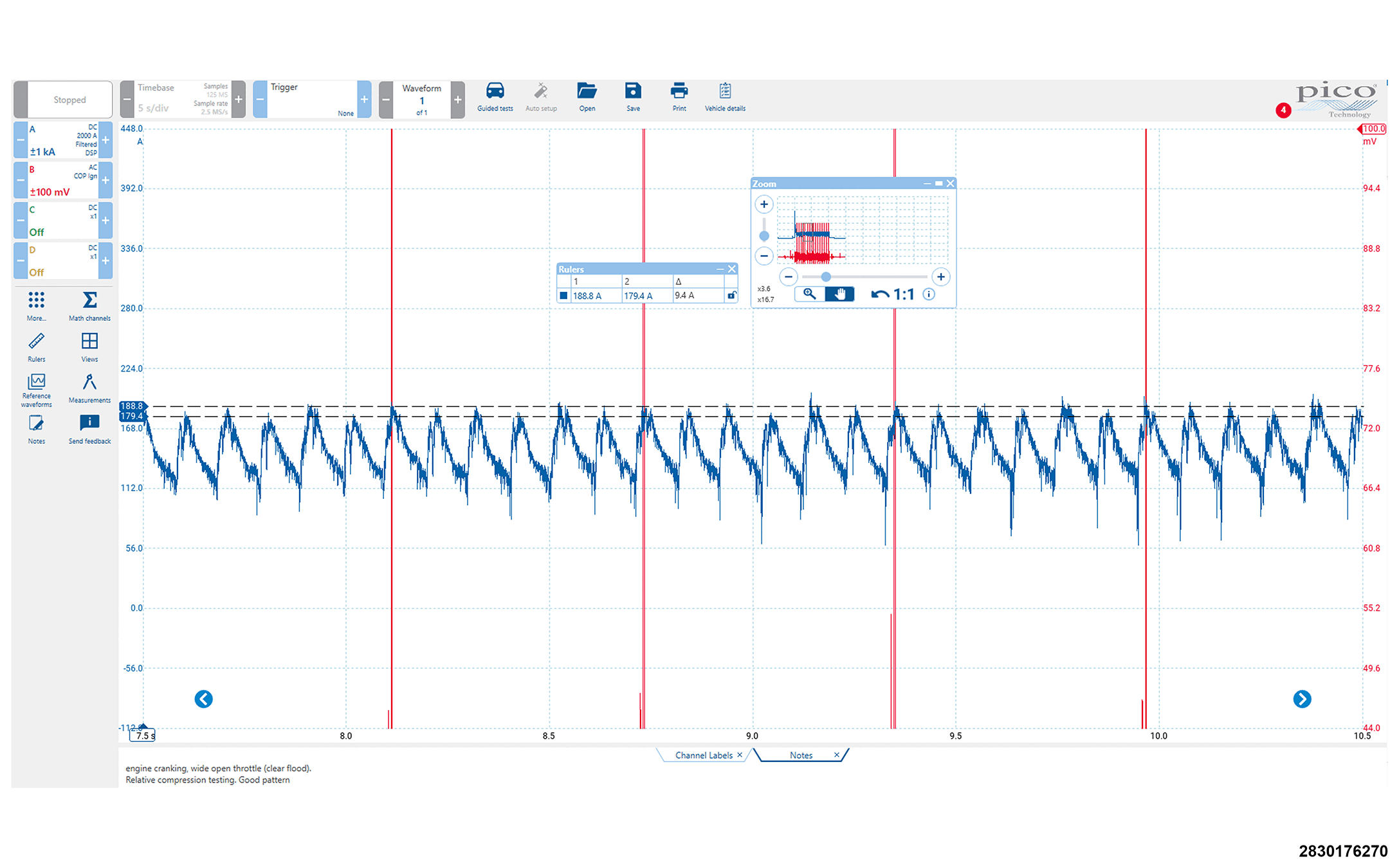Click the Auto setup wand icon
The image size is (1399, 868).
(540, 91)
